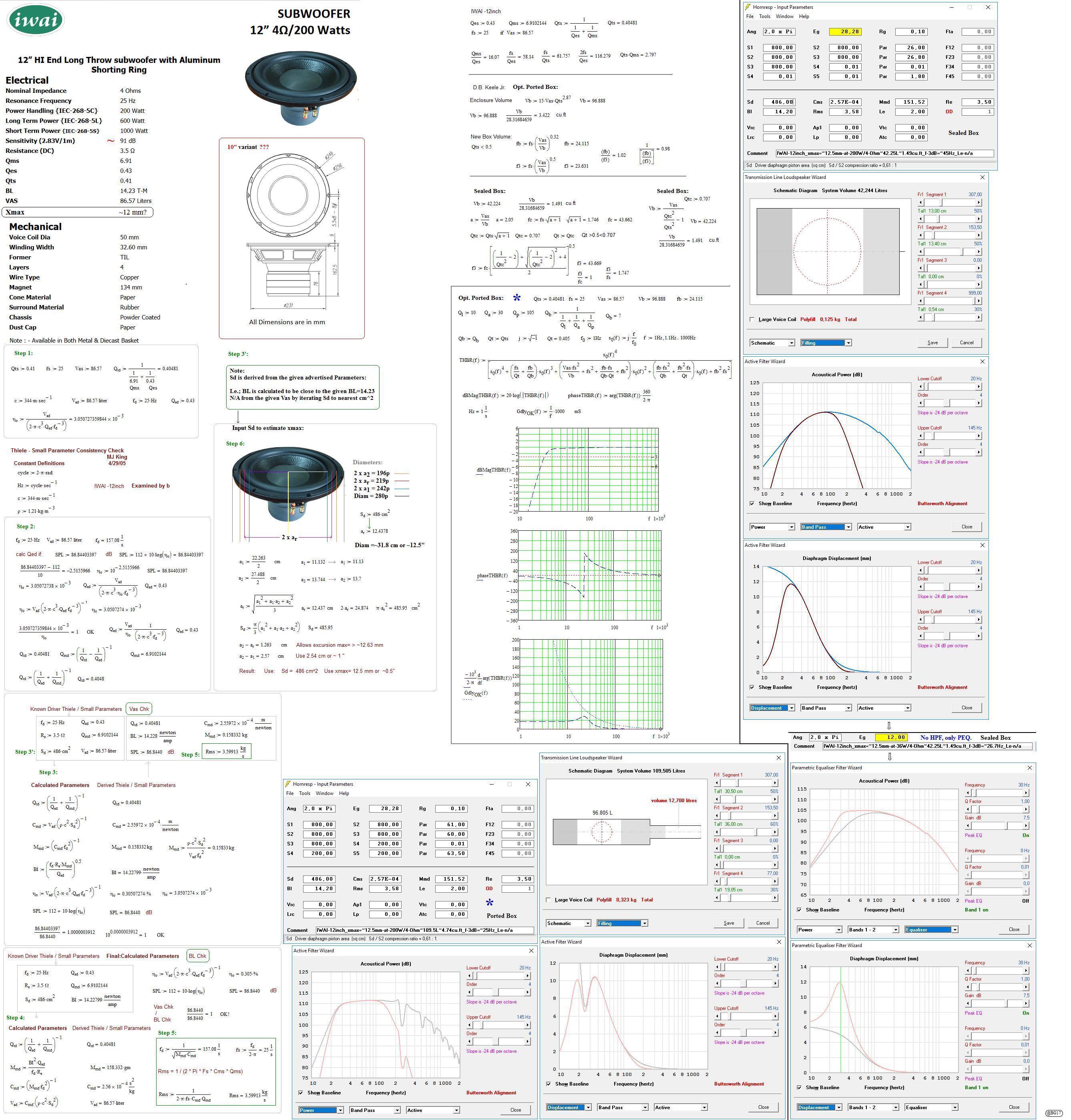The width and height of the screenshot is (1071, 1120).
Task: Click Hornresp lightning icon in Sealed Box window
Action: pos(748,8)
